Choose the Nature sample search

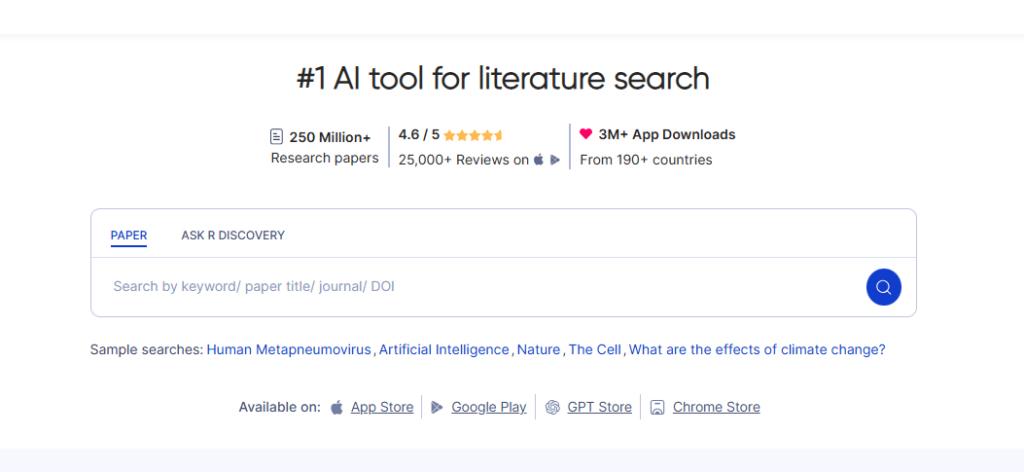tap(538, 350)
